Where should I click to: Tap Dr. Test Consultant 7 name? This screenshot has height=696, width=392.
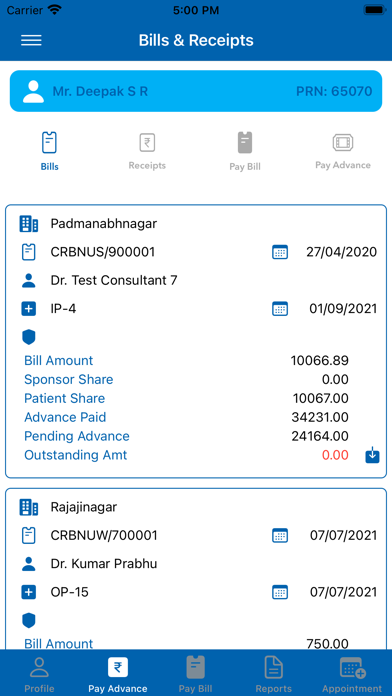tap(114, 281)
